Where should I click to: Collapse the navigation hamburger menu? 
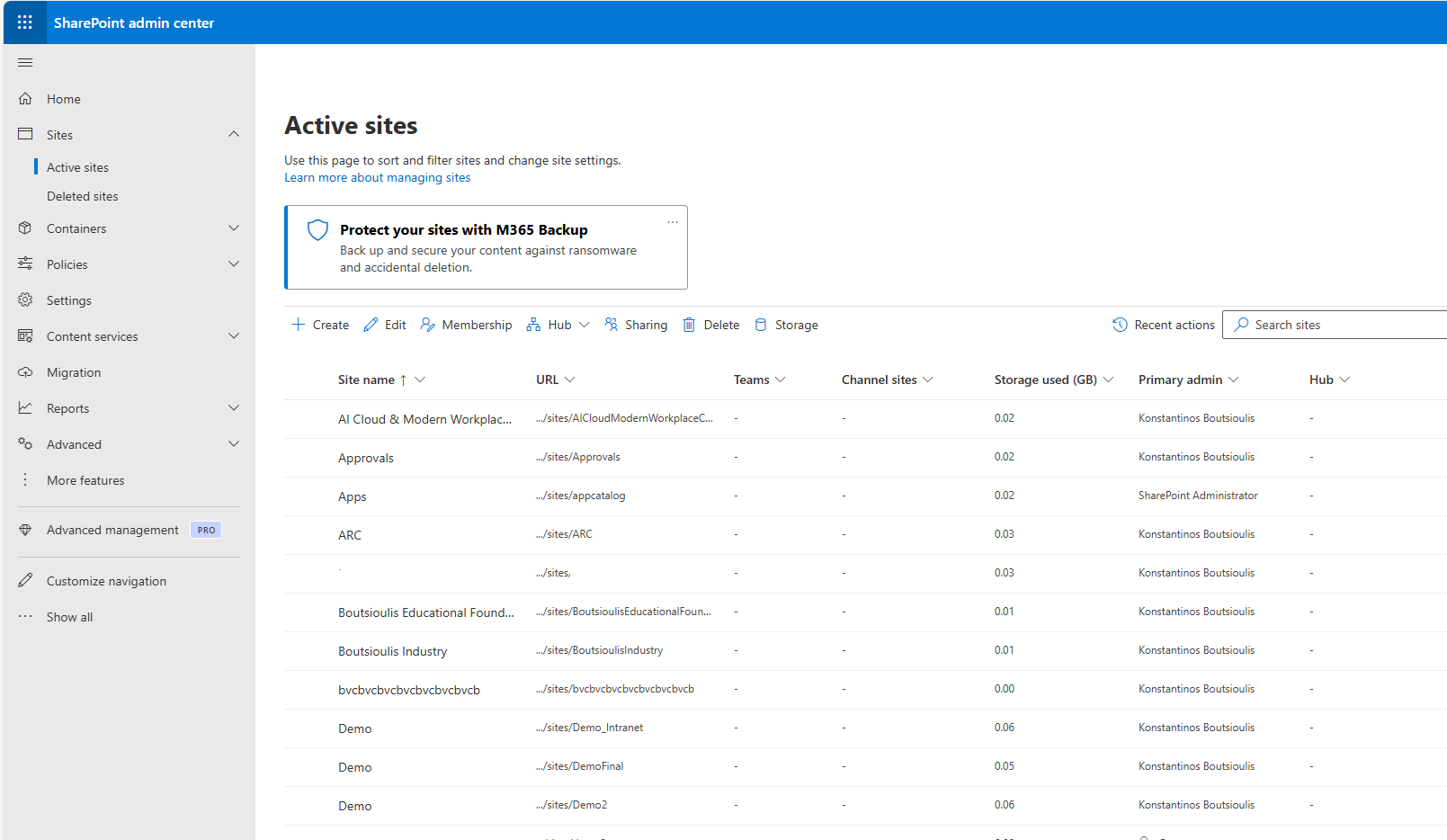coord(25,63)
